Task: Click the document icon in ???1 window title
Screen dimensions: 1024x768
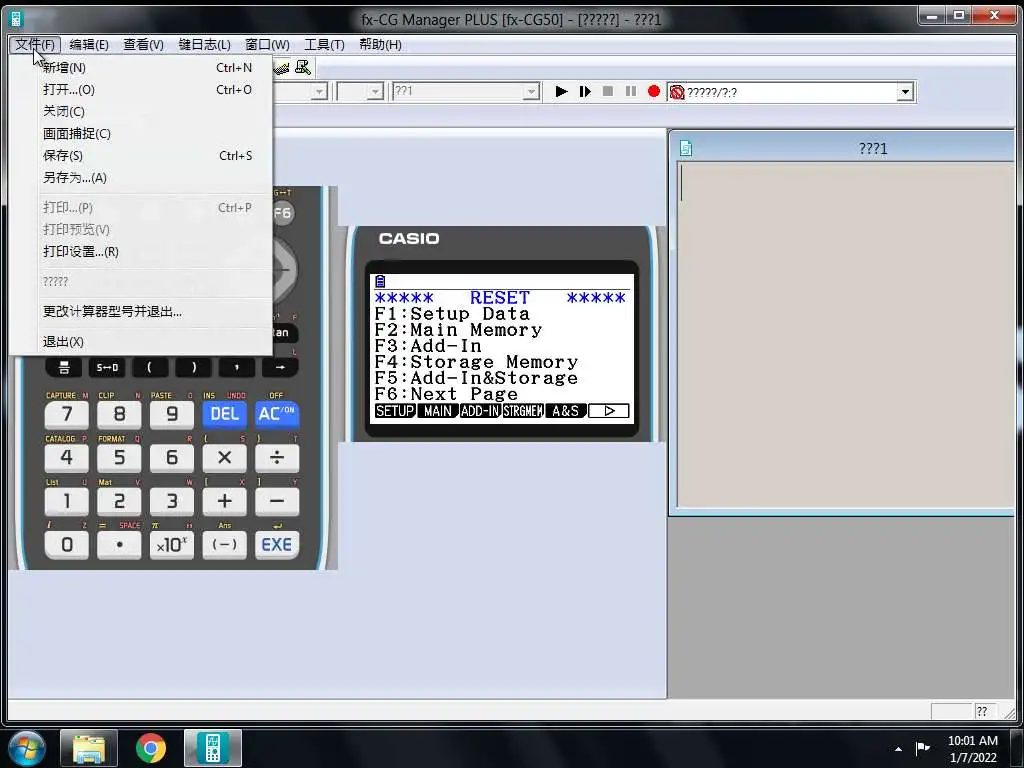Action: point(686,148)
